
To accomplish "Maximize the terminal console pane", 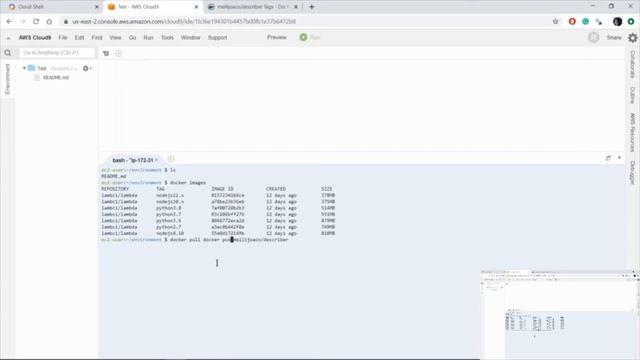I will tap(608, 158).
